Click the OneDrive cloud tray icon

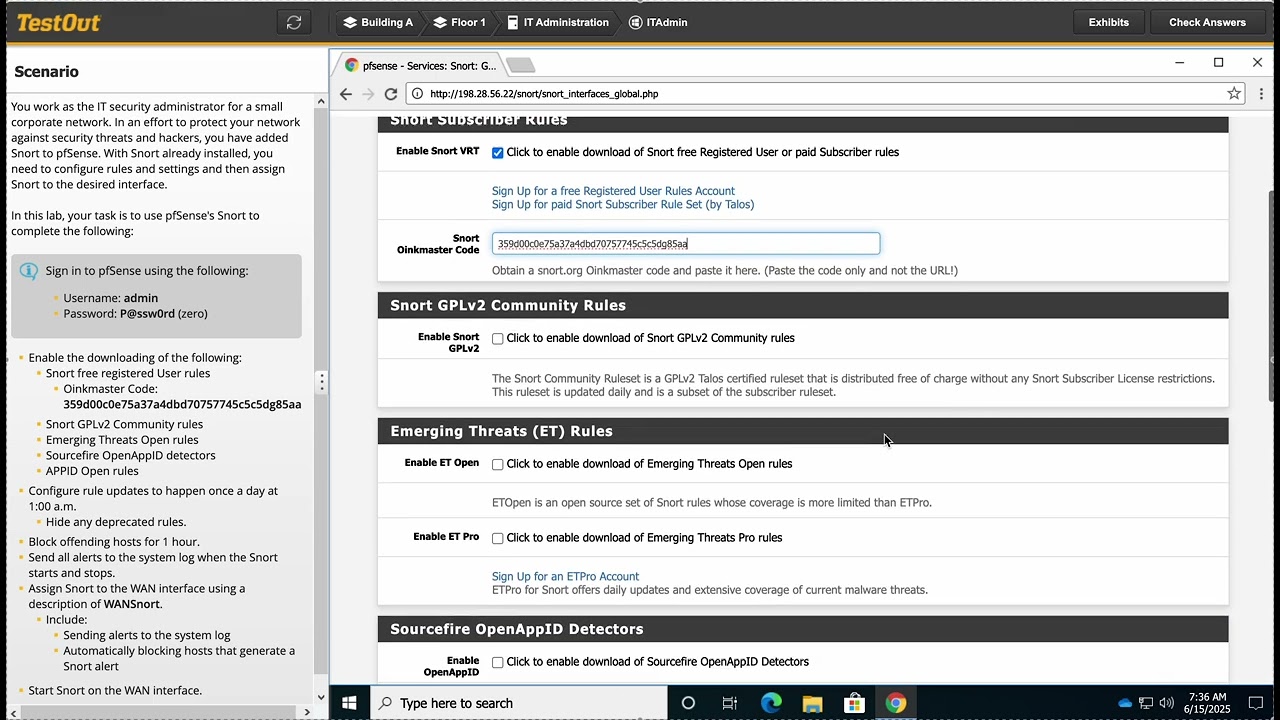1125,703
